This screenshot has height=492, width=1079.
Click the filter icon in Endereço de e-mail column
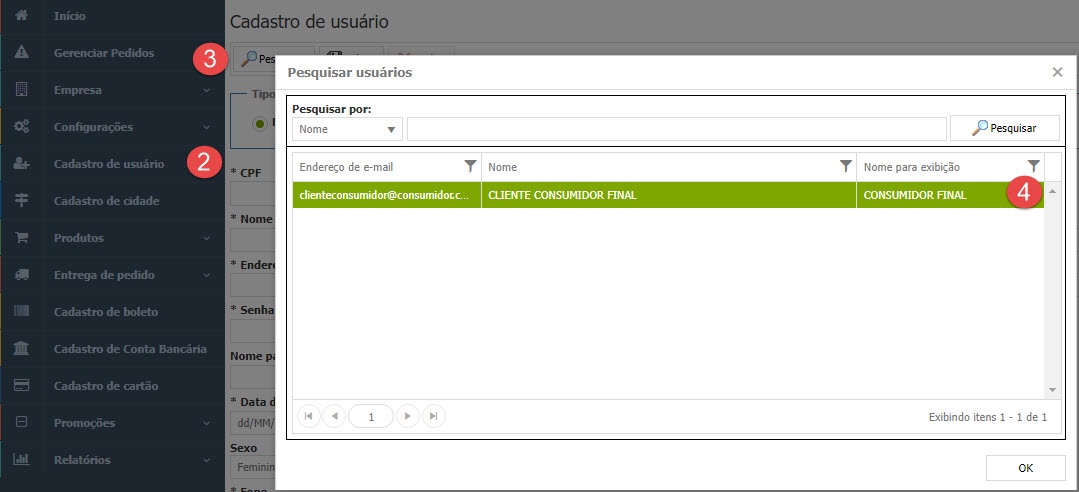tap(470, 166)
